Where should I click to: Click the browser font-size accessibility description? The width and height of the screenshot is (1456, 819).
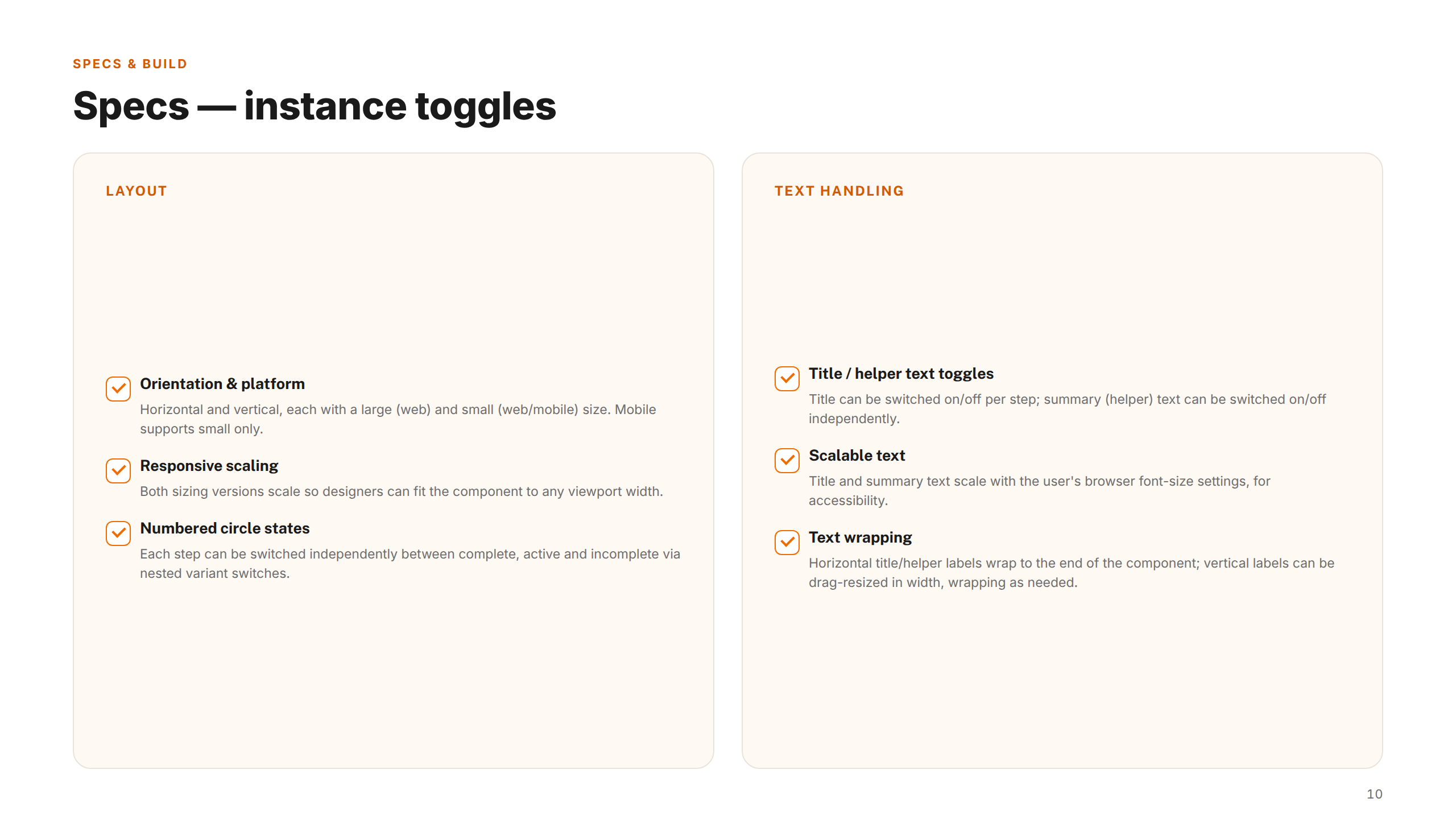tap(1039, 491)
